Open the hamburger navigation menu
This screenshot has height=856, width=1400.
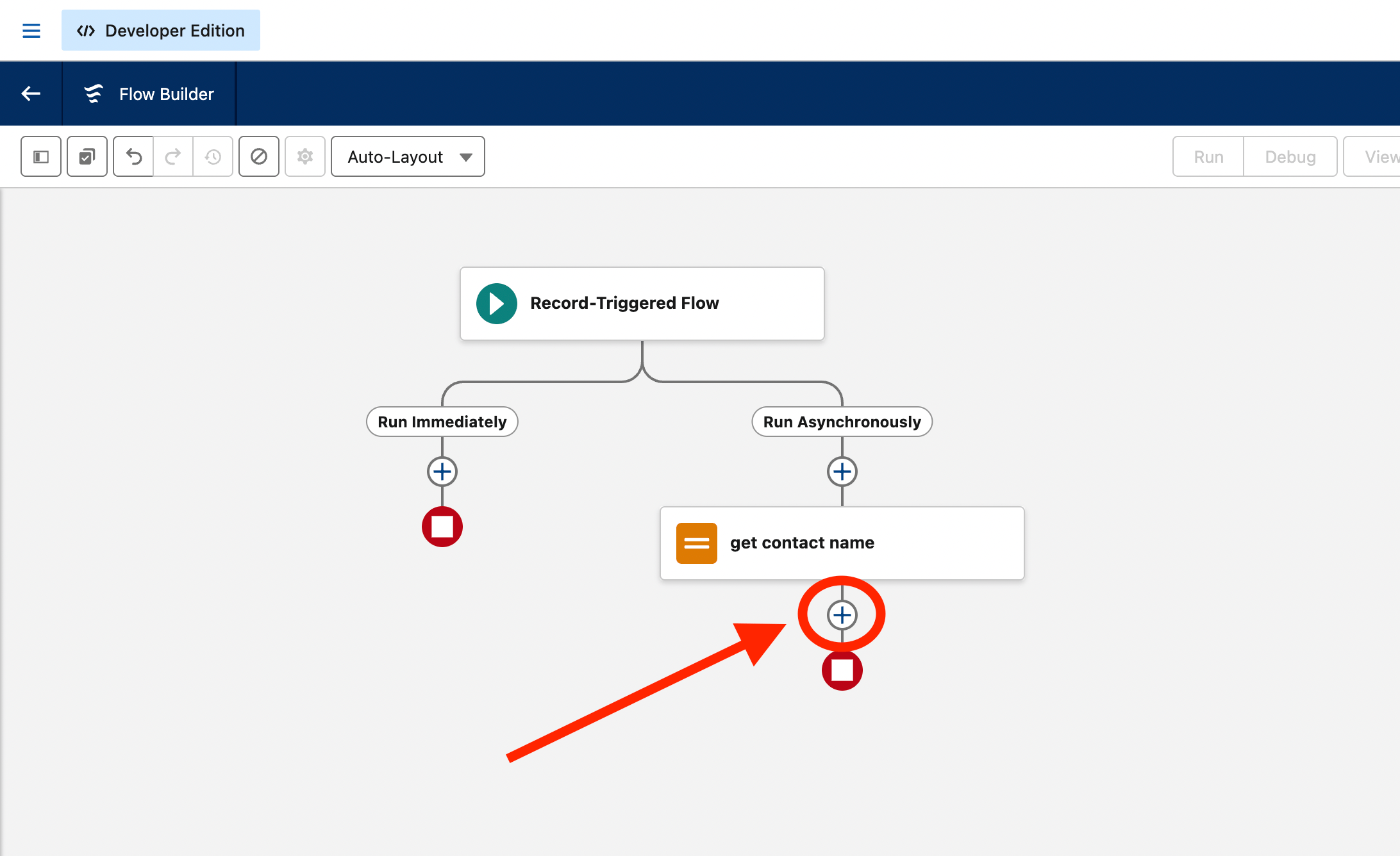pos(31,30)
